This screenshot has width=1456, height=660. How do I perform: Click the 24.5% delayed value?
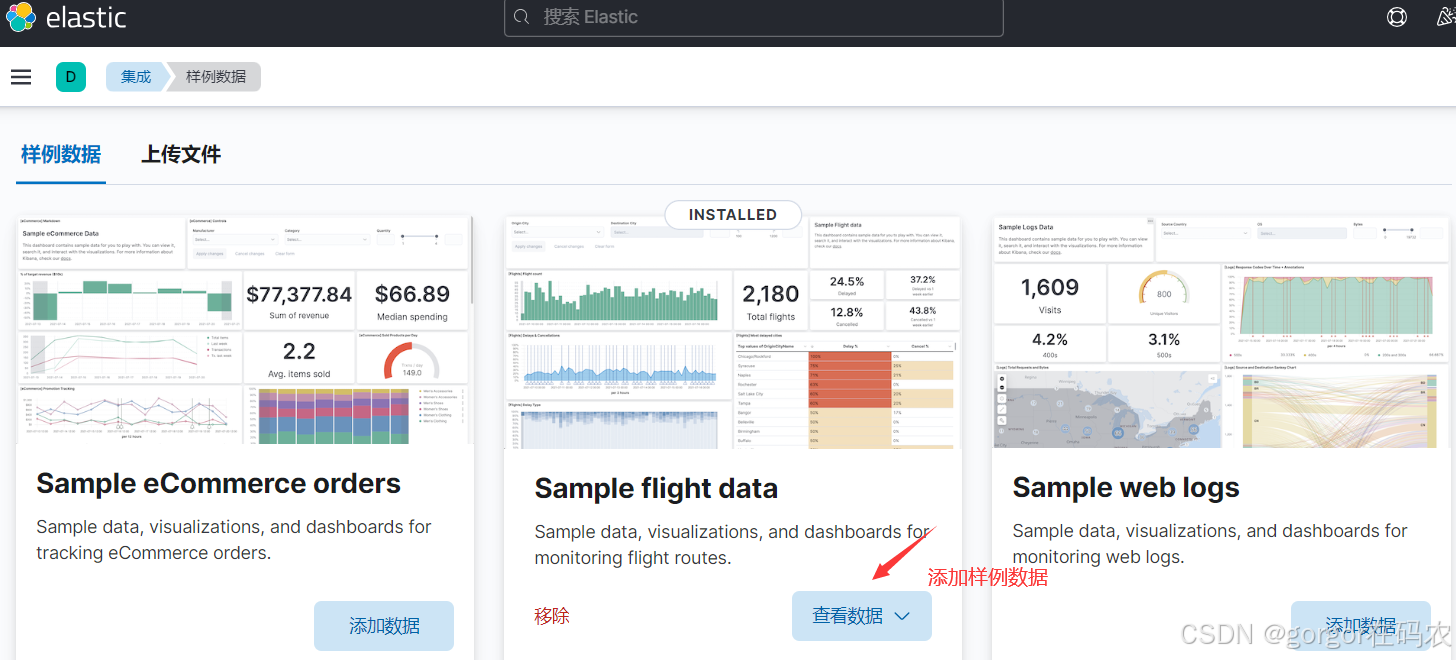click(847, 282)
